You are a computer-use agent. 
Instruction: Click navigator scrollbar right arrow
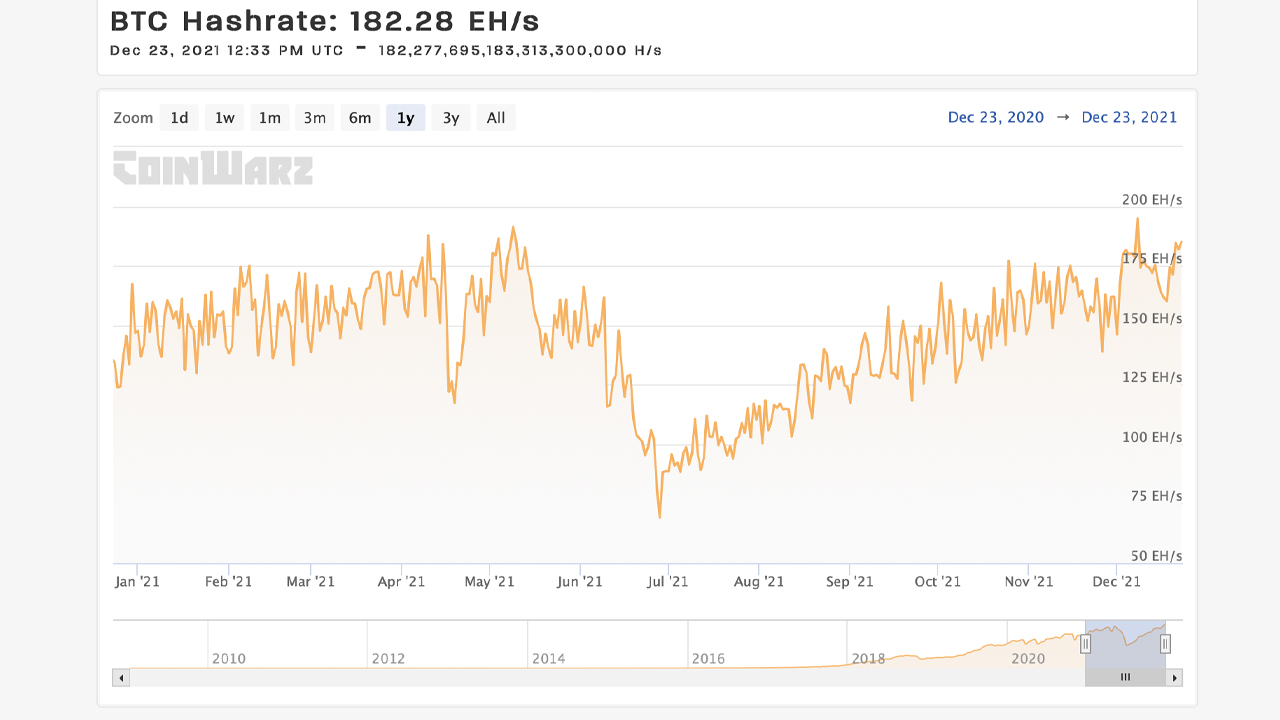coord(1174,677)
